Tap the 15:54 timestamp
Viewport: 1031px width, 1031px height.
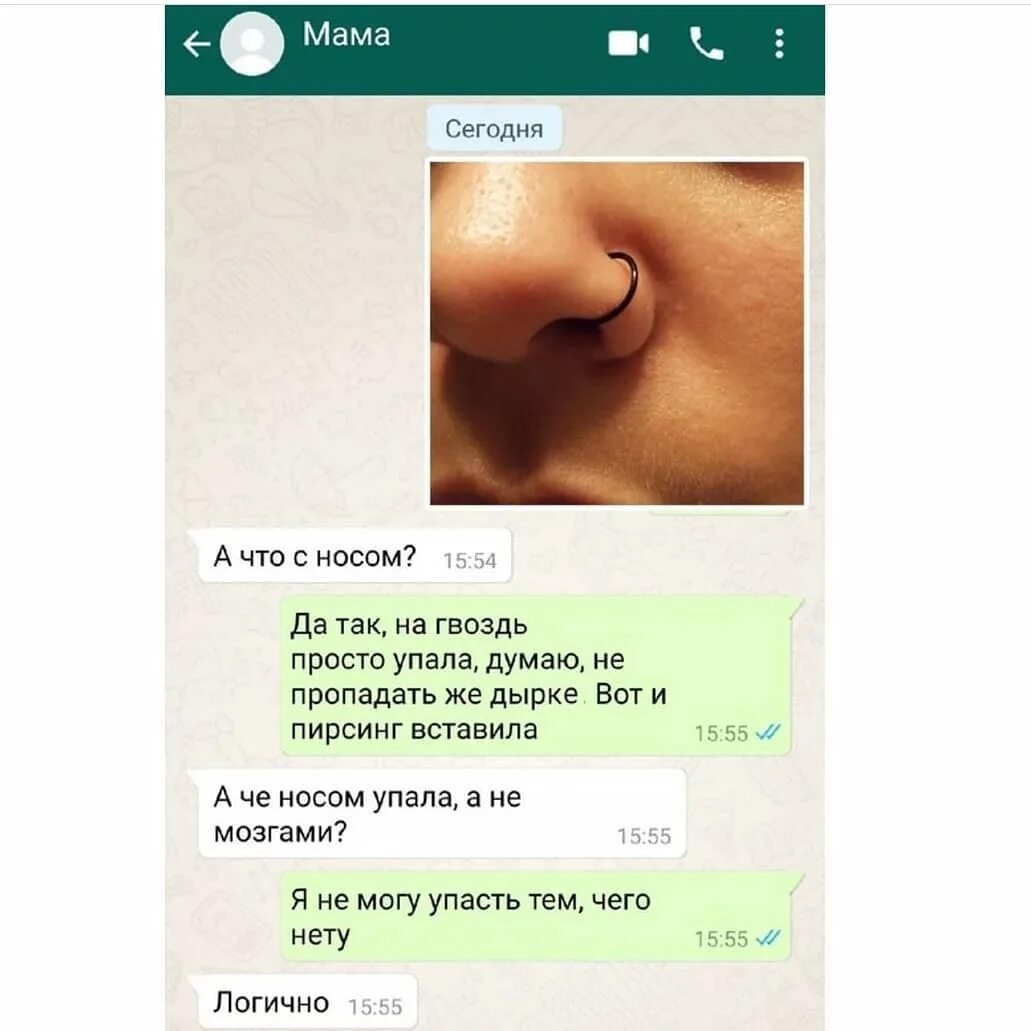coord(469,561)
